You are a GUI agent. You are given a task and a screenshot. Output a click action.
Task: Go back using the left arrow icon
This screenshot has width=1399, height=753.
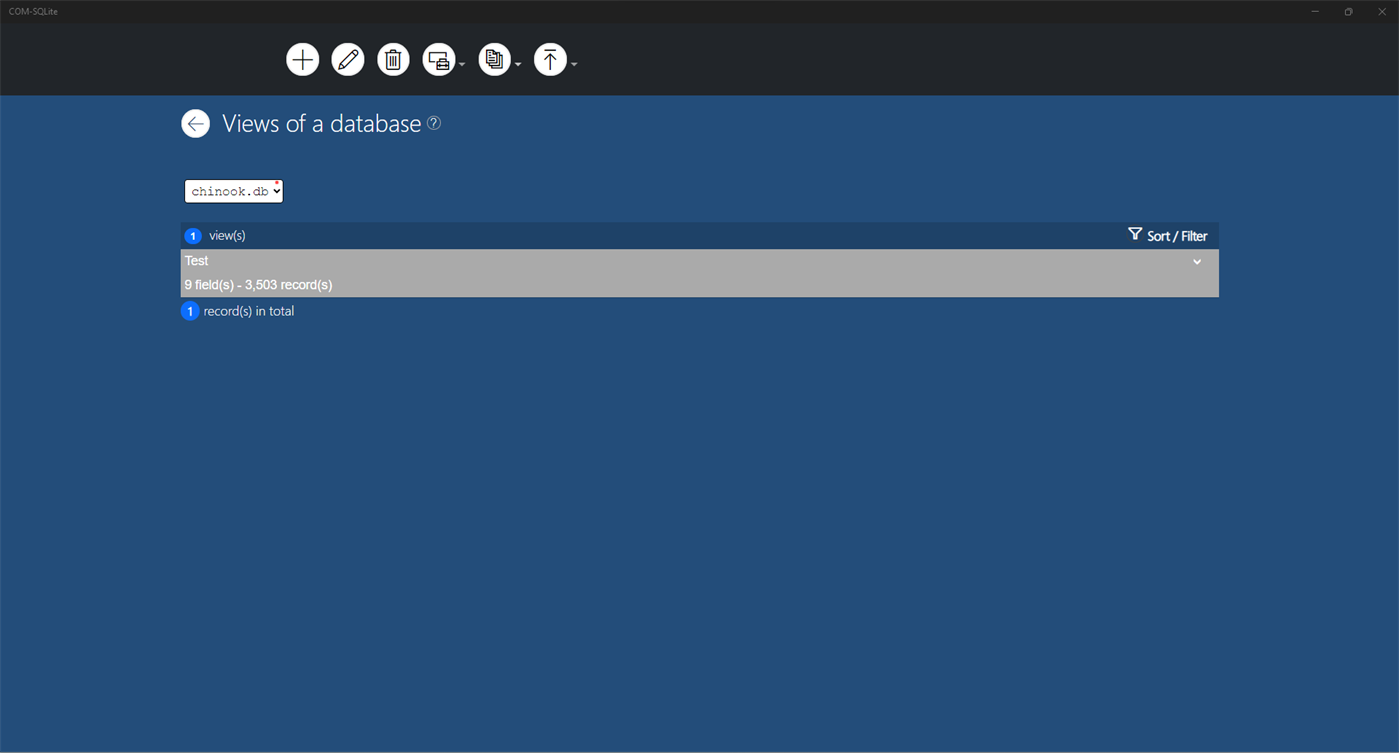(195, 124)
